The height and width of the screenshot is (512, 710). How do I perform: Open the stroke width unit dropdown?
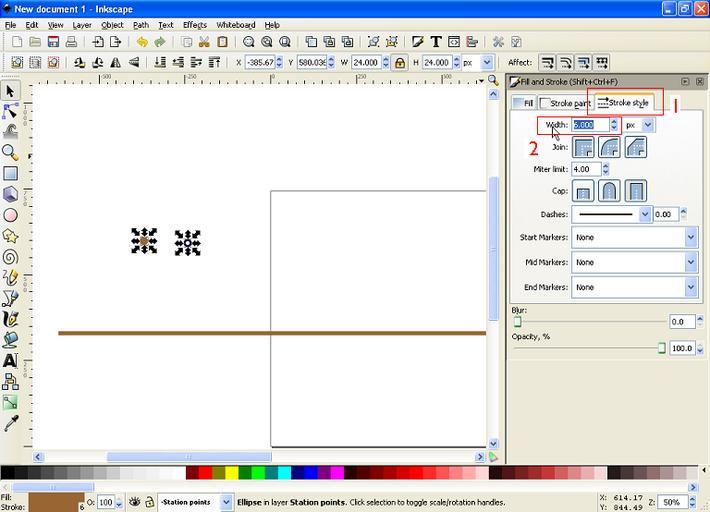tap(648, 124)
